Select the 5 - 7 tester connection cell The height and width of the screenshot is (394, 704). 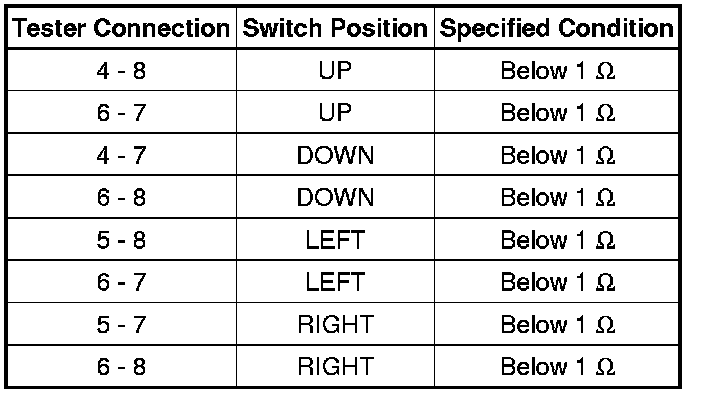pos(121,324)
